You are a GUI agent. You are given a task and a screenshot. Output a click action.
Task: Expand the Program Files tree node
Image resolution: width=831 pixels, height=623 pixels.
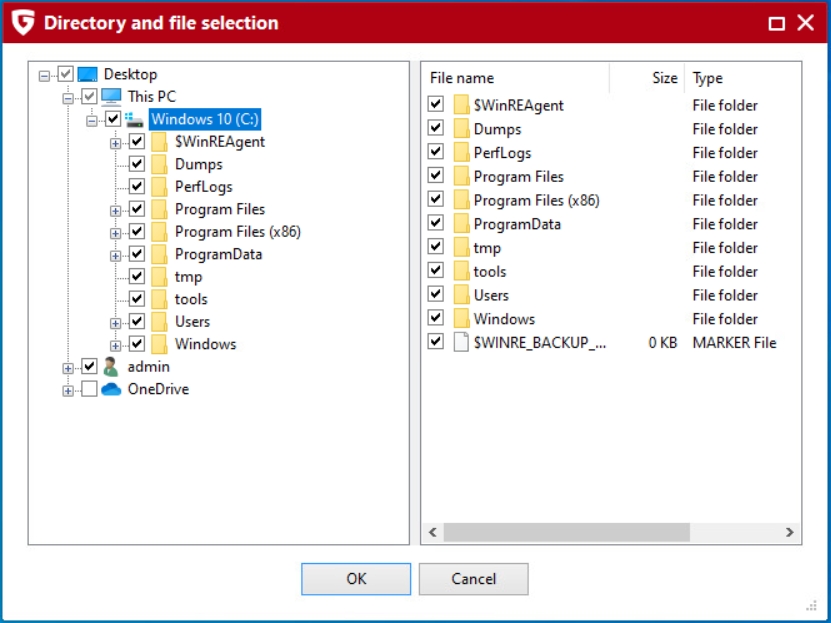115,211
